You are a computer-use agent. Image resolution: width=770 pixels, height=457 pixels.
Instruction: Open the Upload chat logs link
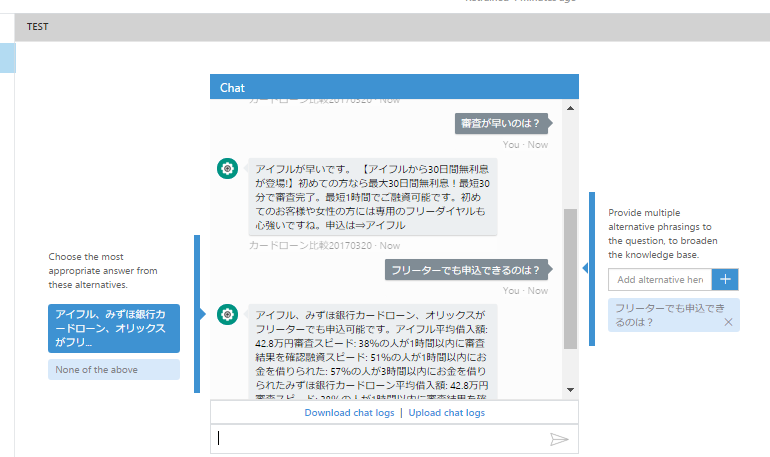[x=446, y=413]
